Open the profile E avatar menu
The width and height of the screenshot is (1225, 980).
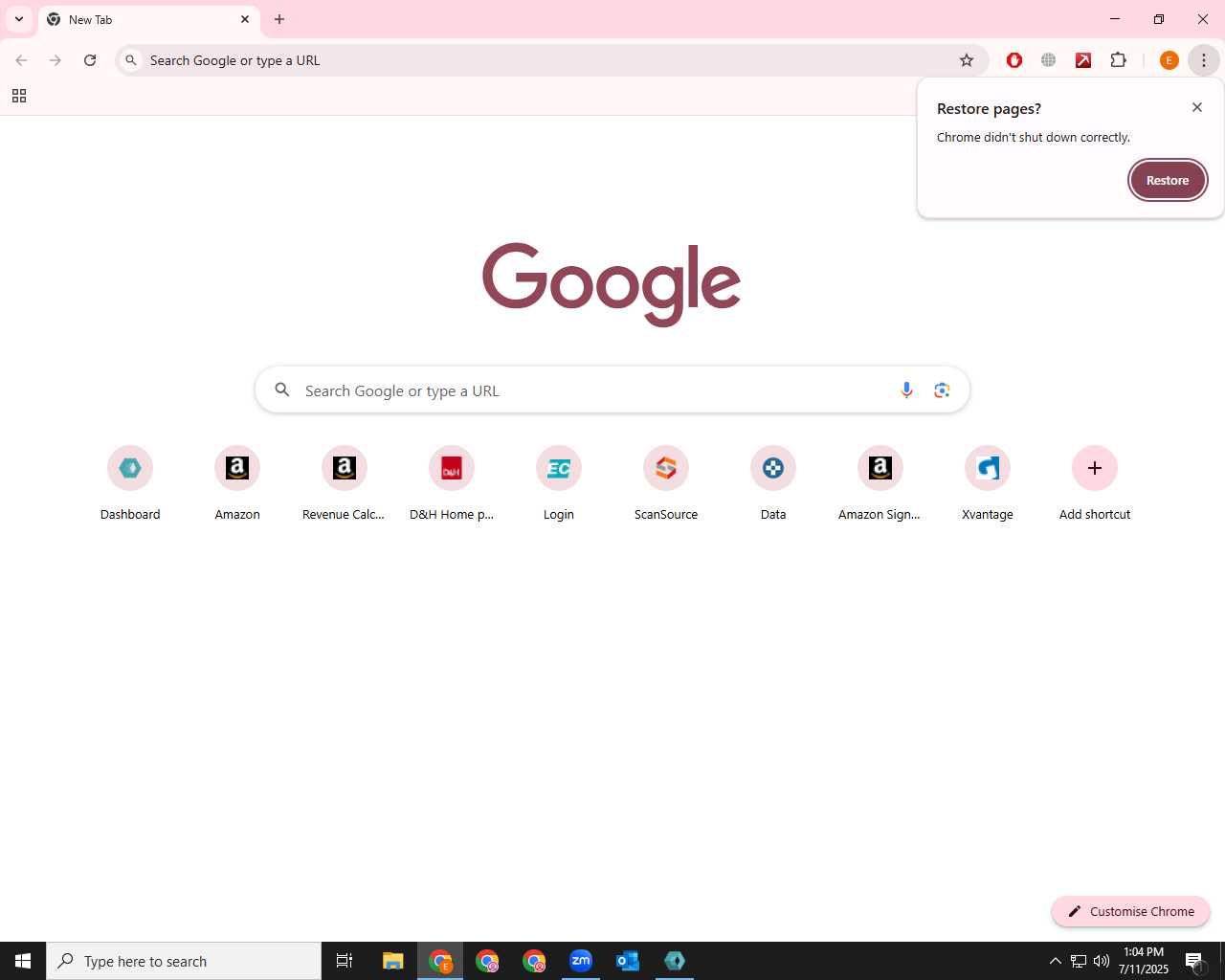(x=1169, y=60)
